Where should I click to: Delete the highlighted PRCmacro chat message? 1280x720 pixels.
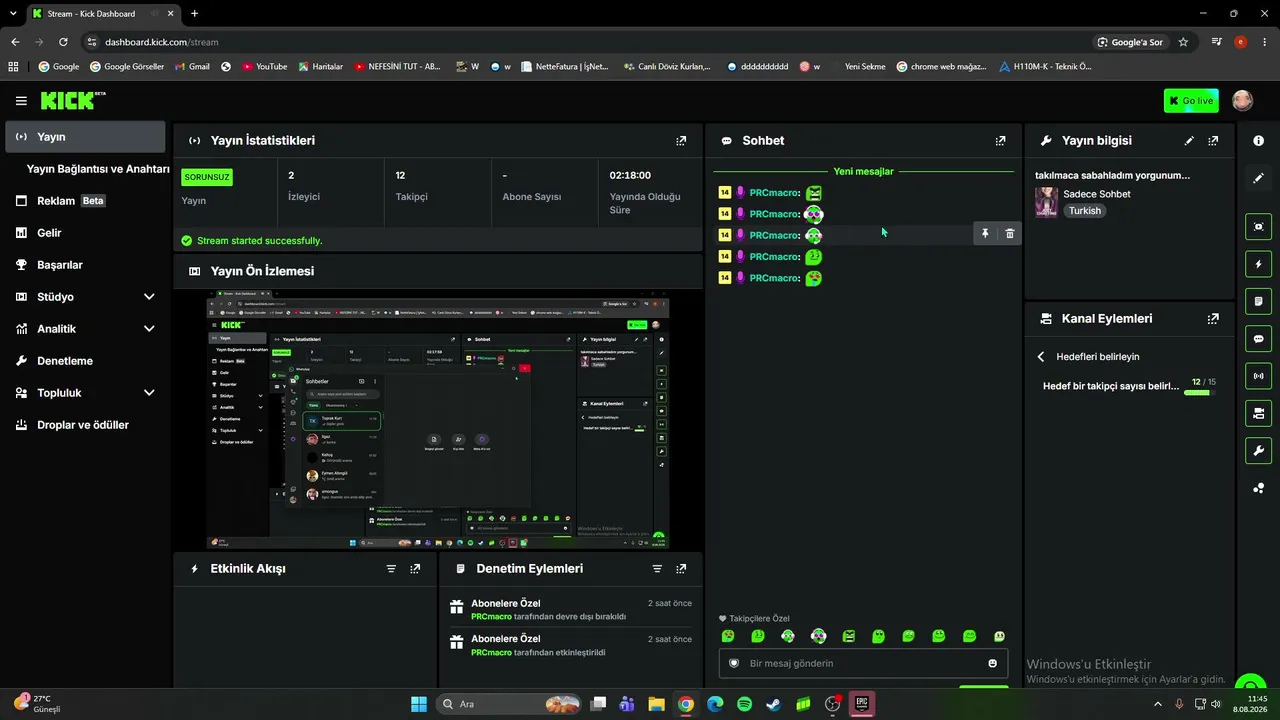tap(1010, 234)
